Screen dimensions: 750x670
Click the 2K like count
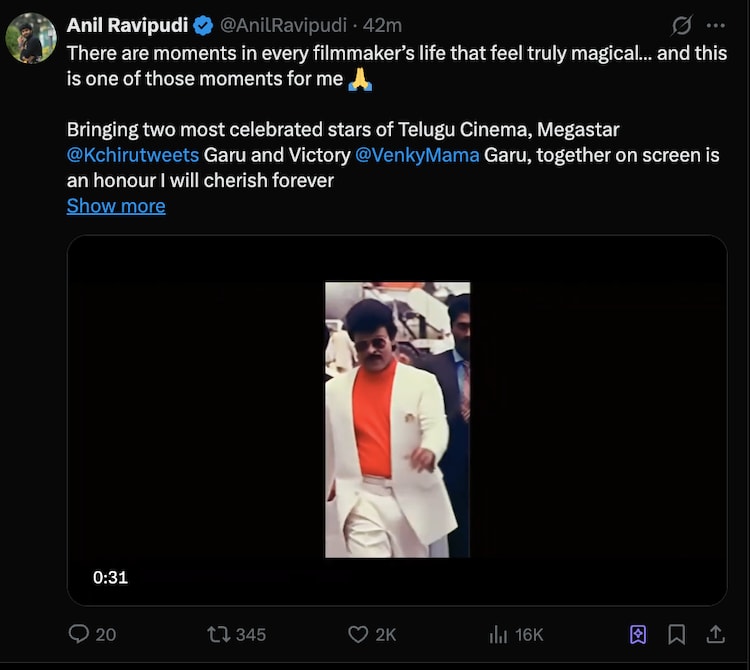(386, 634)
